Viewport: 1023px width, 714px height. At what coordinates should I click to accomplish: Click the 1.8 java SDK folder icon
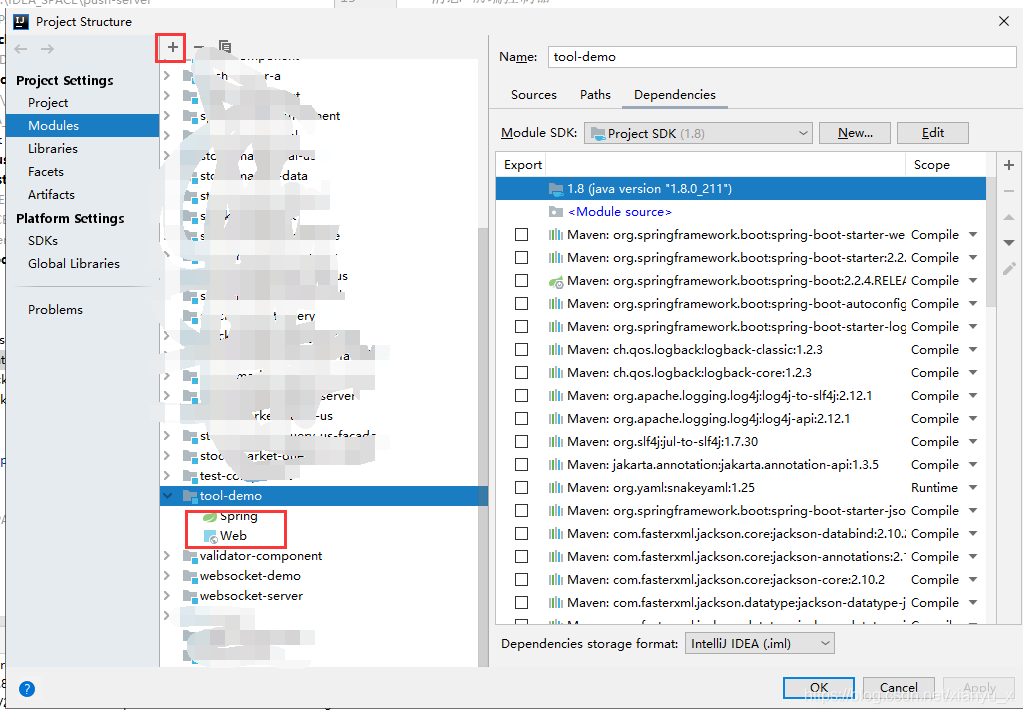[556, 189]
